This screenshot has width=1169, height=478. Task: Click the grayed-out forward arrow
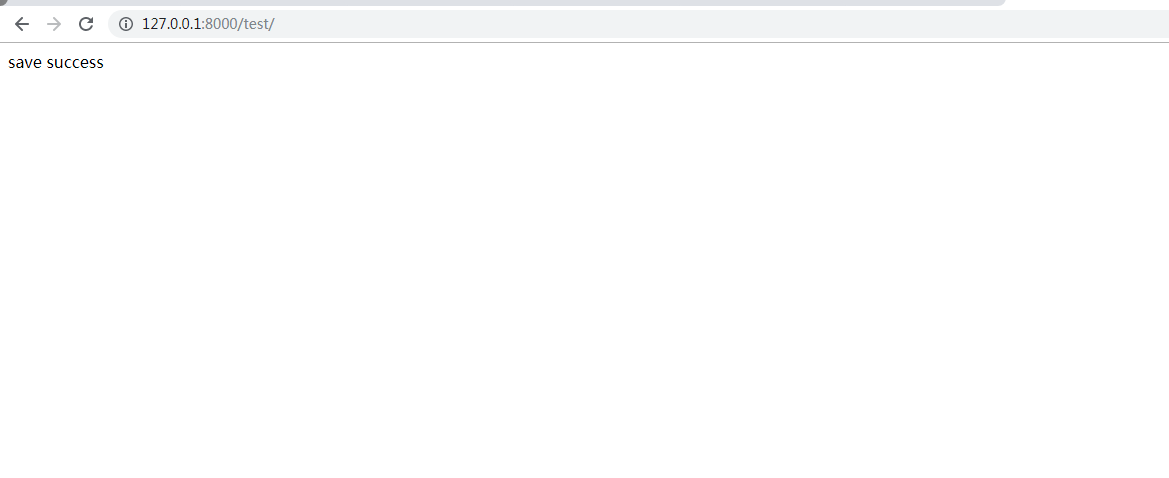[x=54, y=24]
